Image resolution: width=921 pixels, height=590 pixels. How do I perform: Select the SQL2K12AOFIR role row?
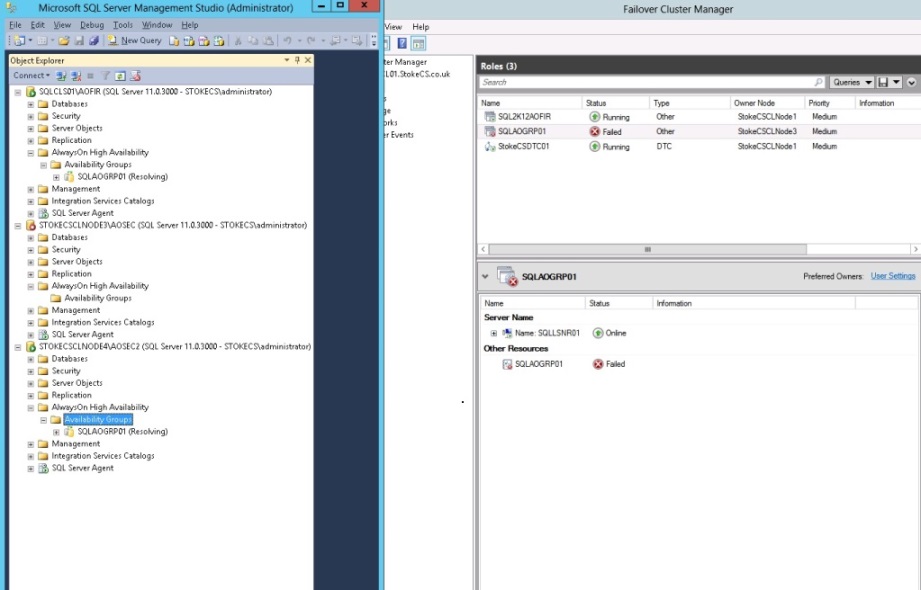(x=699, y=117)
